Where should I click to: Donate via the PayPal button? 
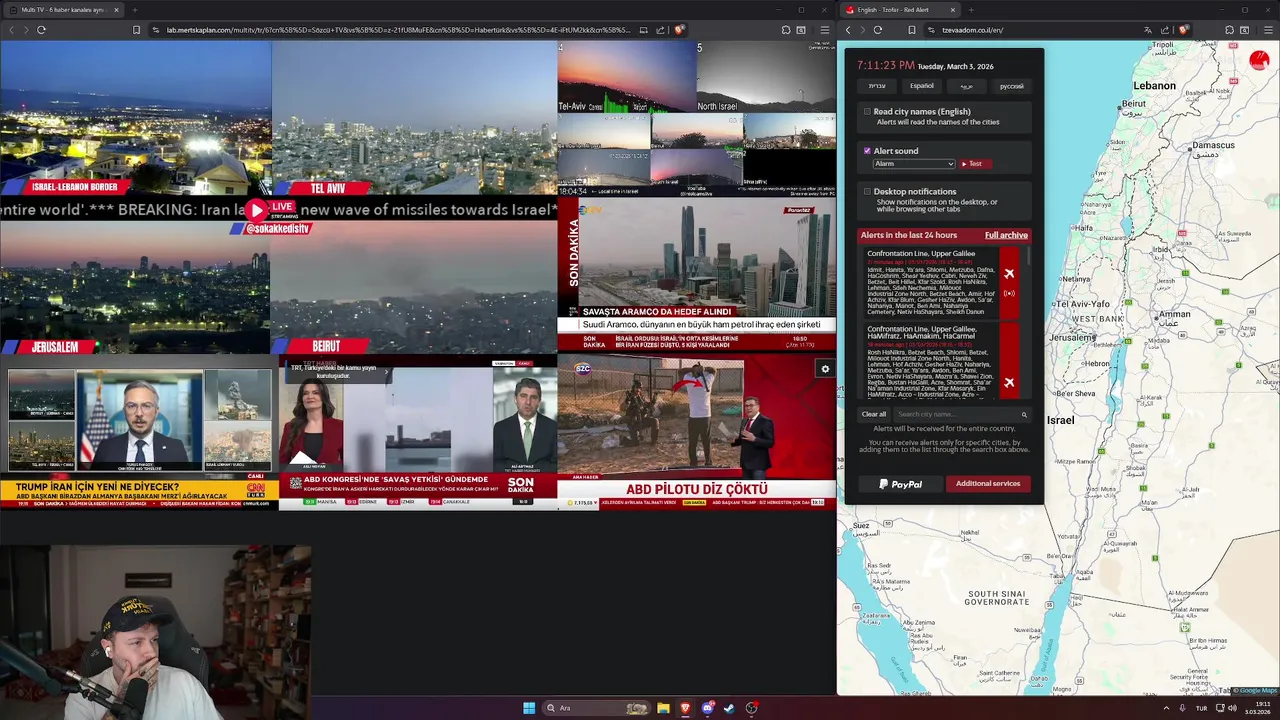coord(901,484)
